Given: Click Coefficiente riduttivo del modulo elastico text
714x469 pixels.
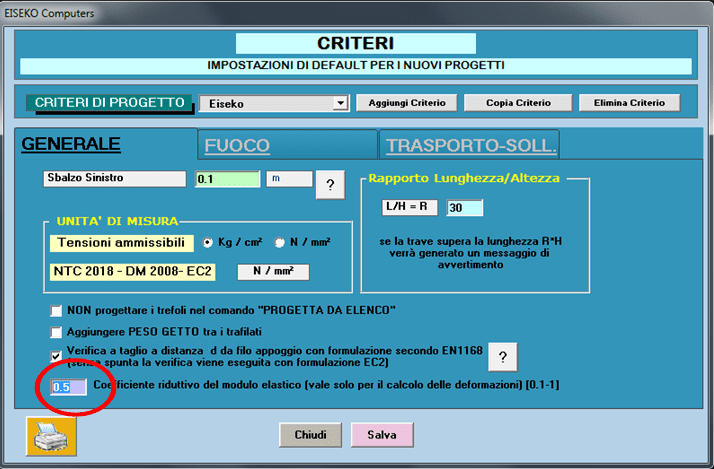Looking at the screenshot, I should [x=326, y=385].
